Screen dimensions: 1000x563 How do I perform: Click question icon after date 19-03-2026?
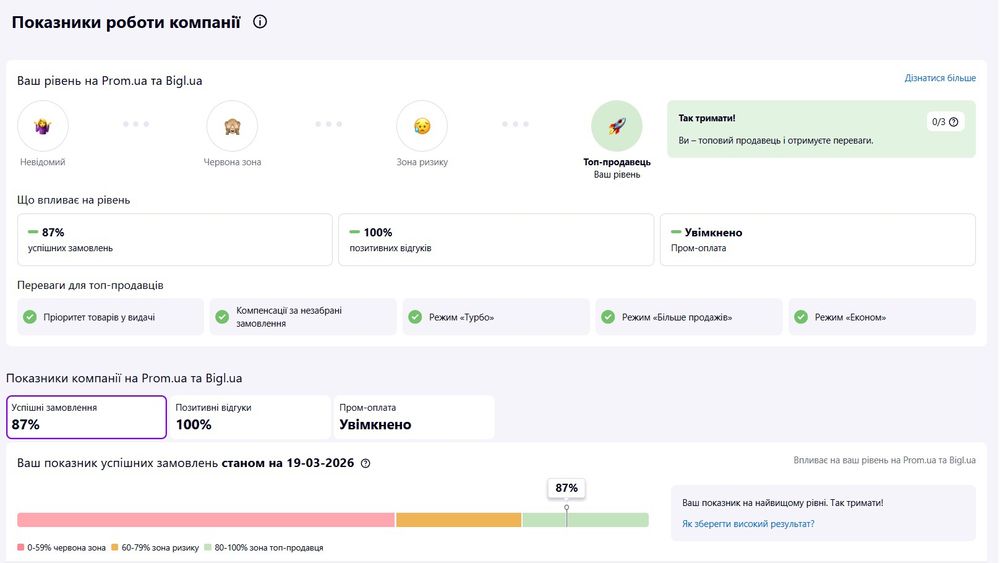click(366, 464)
